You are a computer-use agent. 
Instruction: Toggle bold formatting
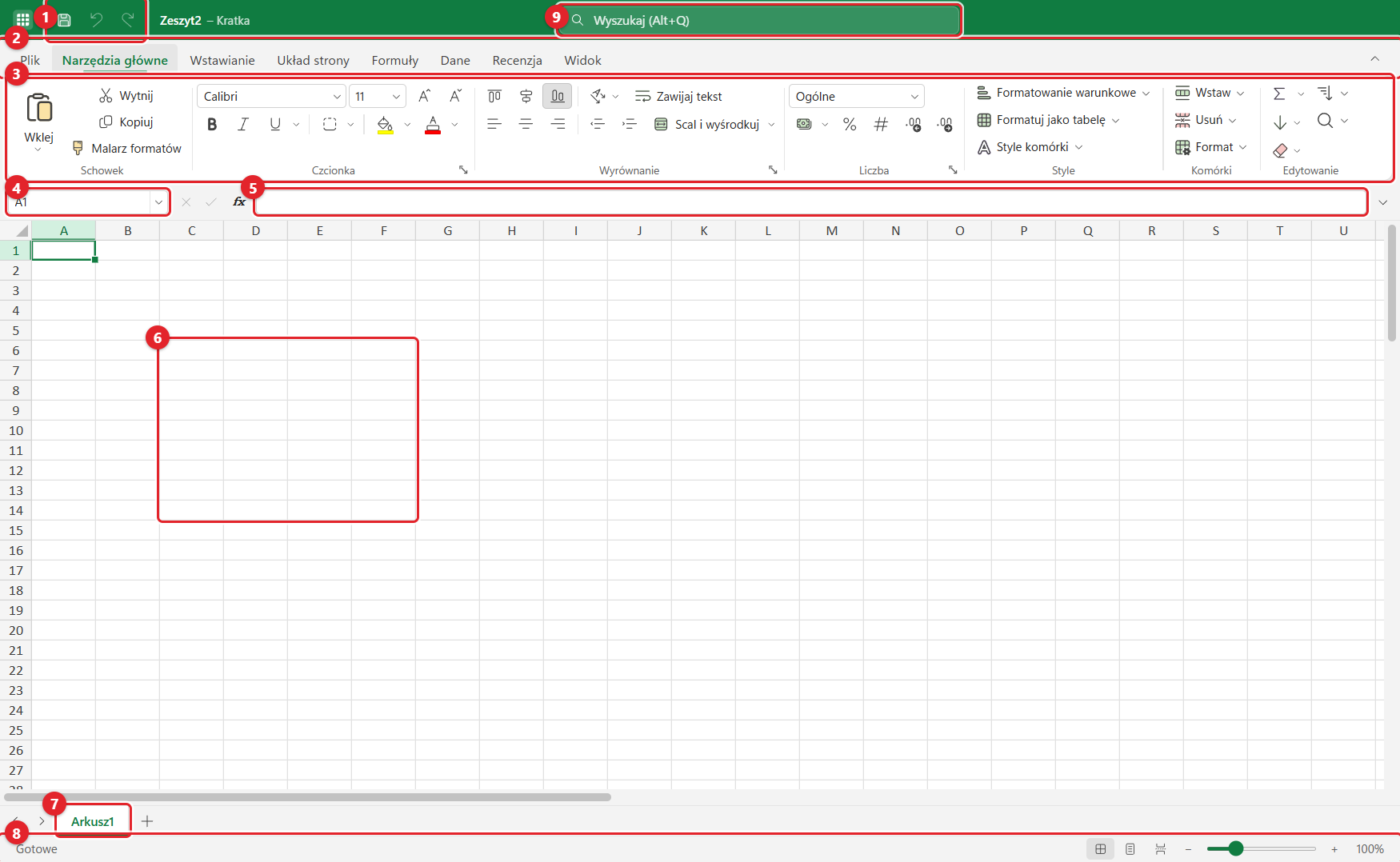click(212, 124)
